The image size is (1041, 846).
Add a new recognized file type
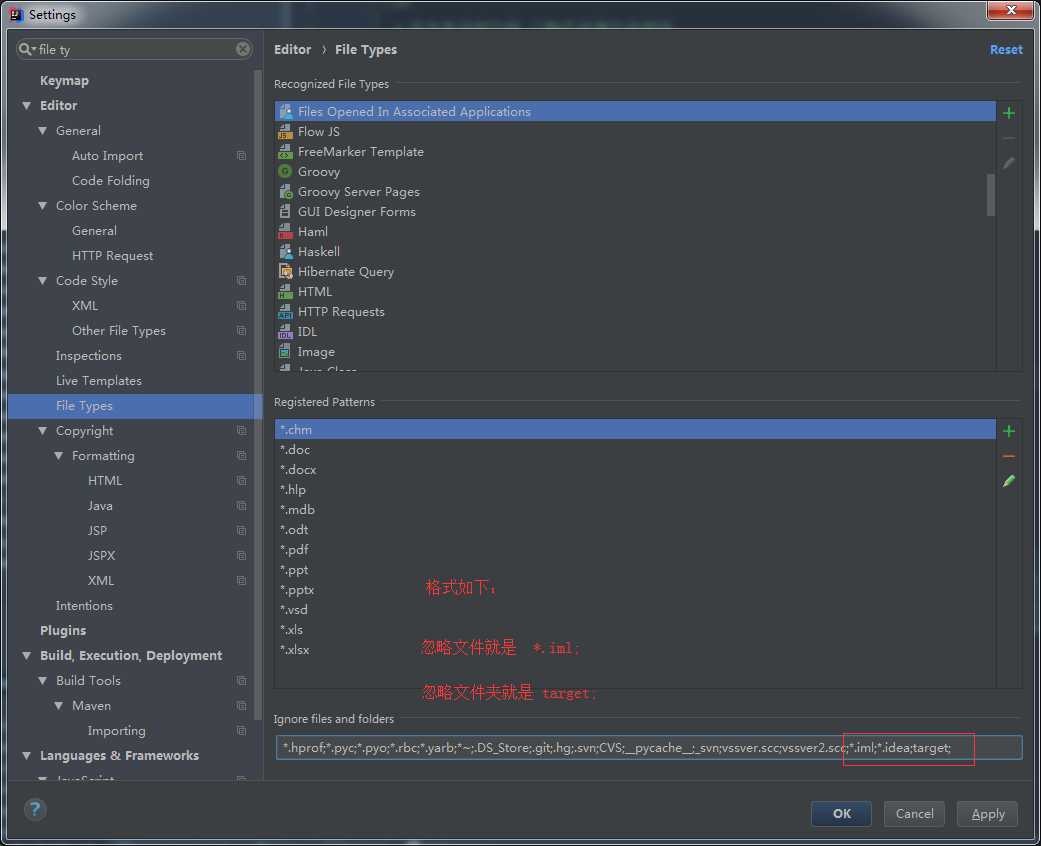point(1008,113)
